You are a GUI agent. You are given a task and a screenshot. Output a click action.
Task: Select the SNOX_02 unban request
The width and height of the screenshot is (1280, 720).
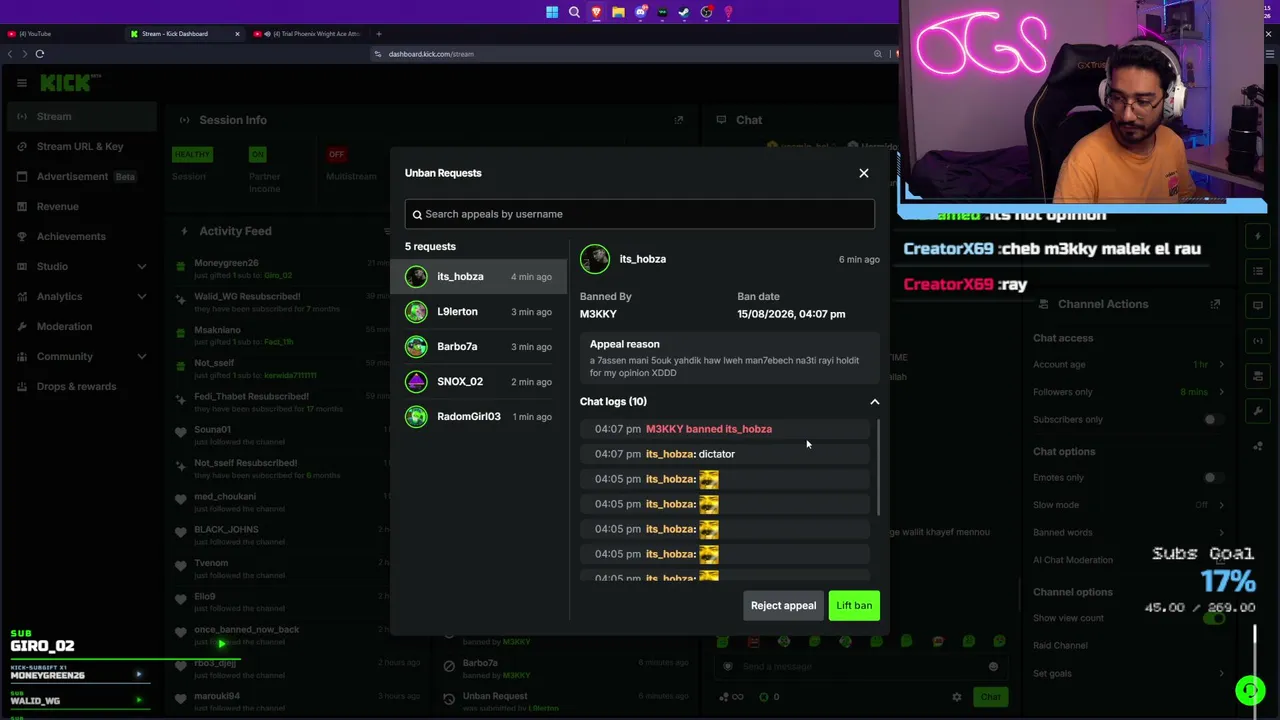[478, 382]
